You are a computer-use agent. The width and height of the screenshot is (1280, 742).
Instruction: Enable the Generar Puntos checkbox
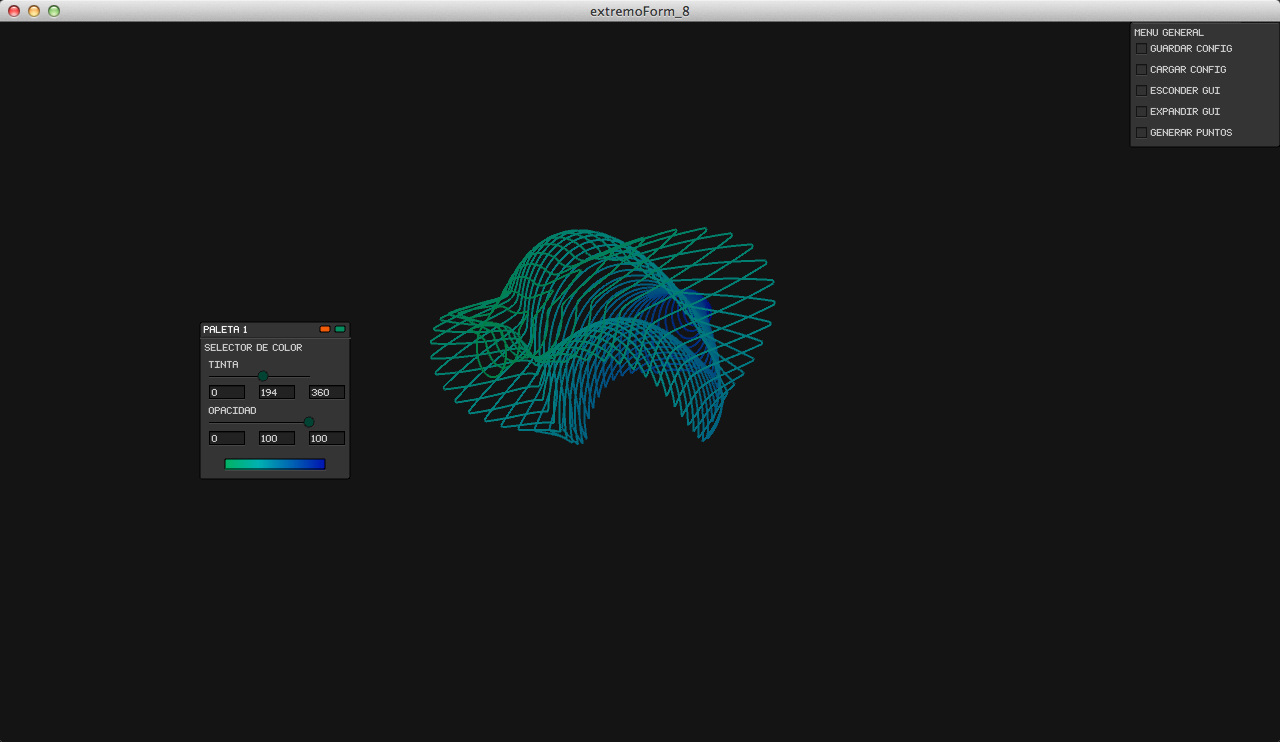[x=1141, y=133]
